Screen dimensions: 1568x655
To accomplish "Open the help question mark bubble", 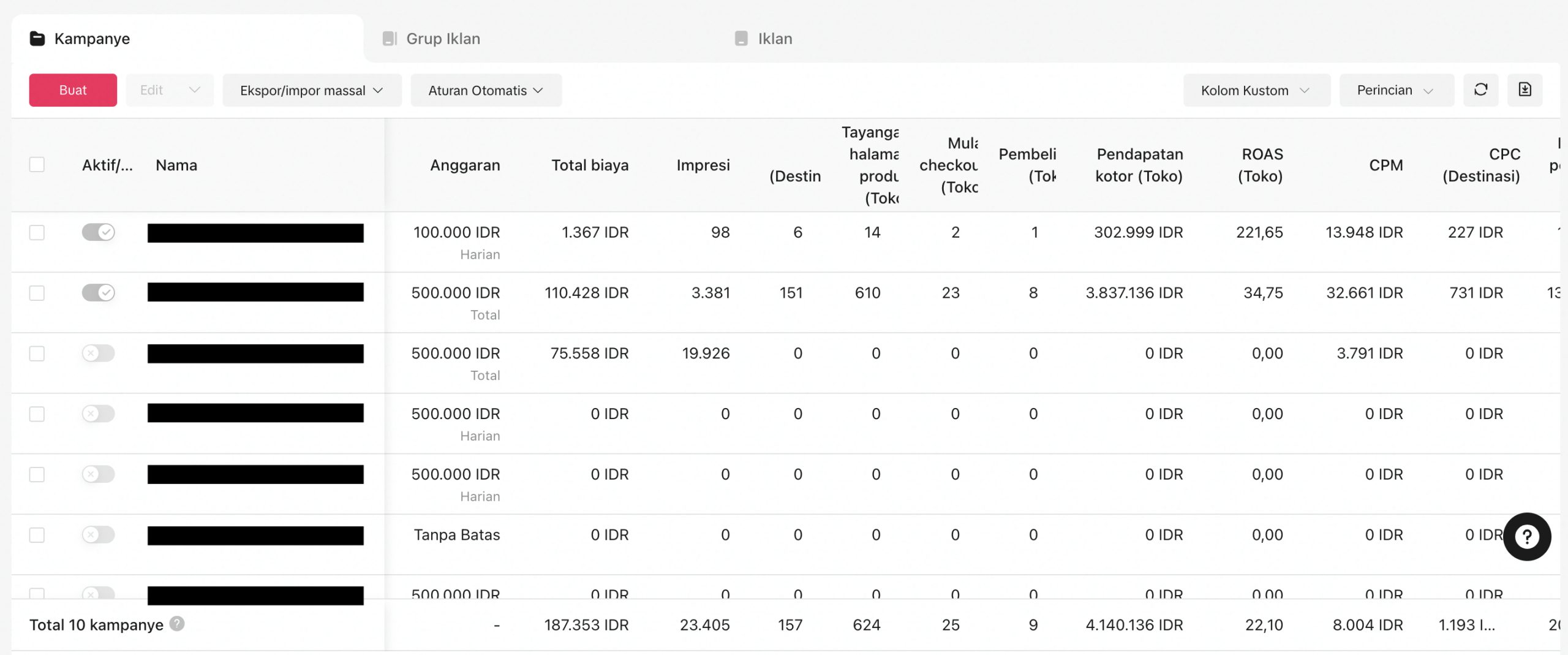I will click(x=1526, y=537).
